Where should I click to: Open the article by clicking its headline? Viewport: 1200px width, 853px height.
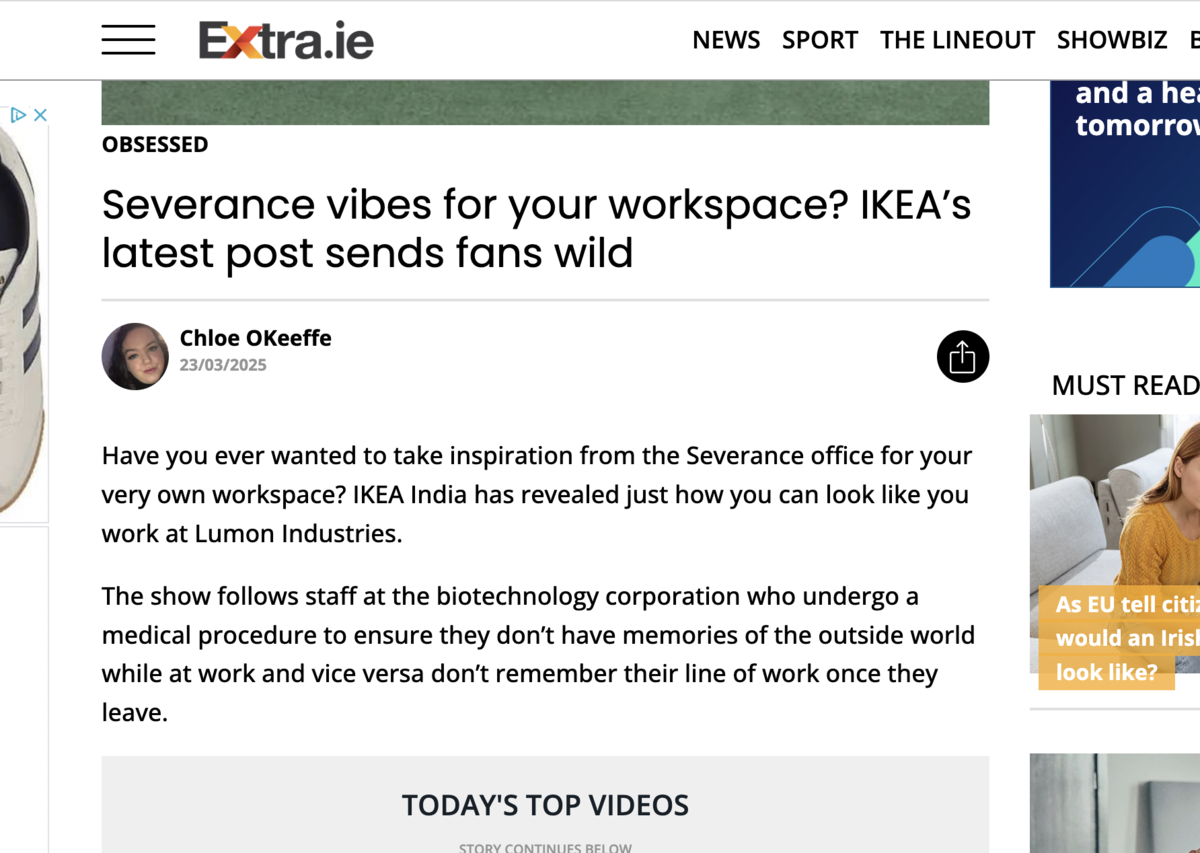coord(537,228)
